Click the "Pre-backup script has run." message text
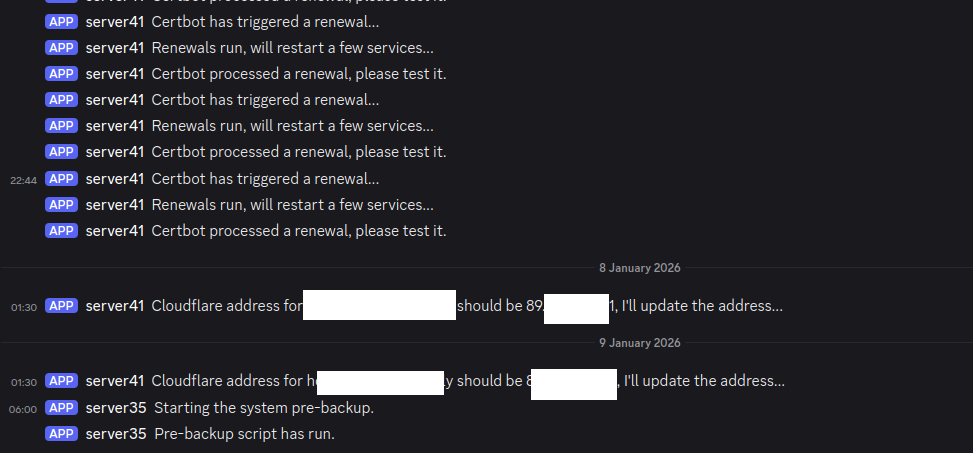Image resolution: width=973 pixels, height=453 pixels. pyautogui.click(x=244, y=434)
